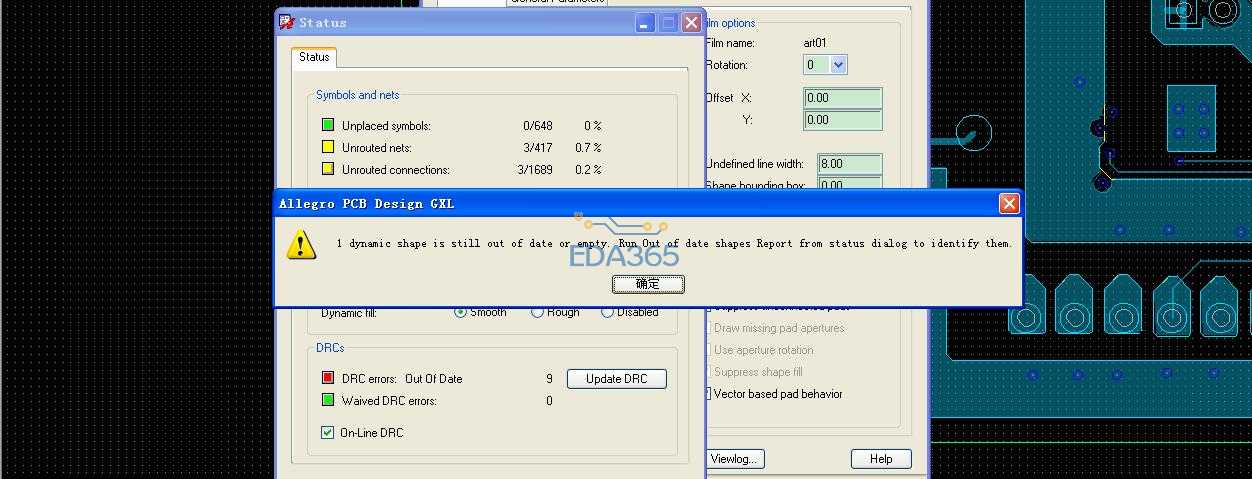Select Smooth dynamic fill option
Viewport: 1252px width, 479px height.
(x=461, y=312)
